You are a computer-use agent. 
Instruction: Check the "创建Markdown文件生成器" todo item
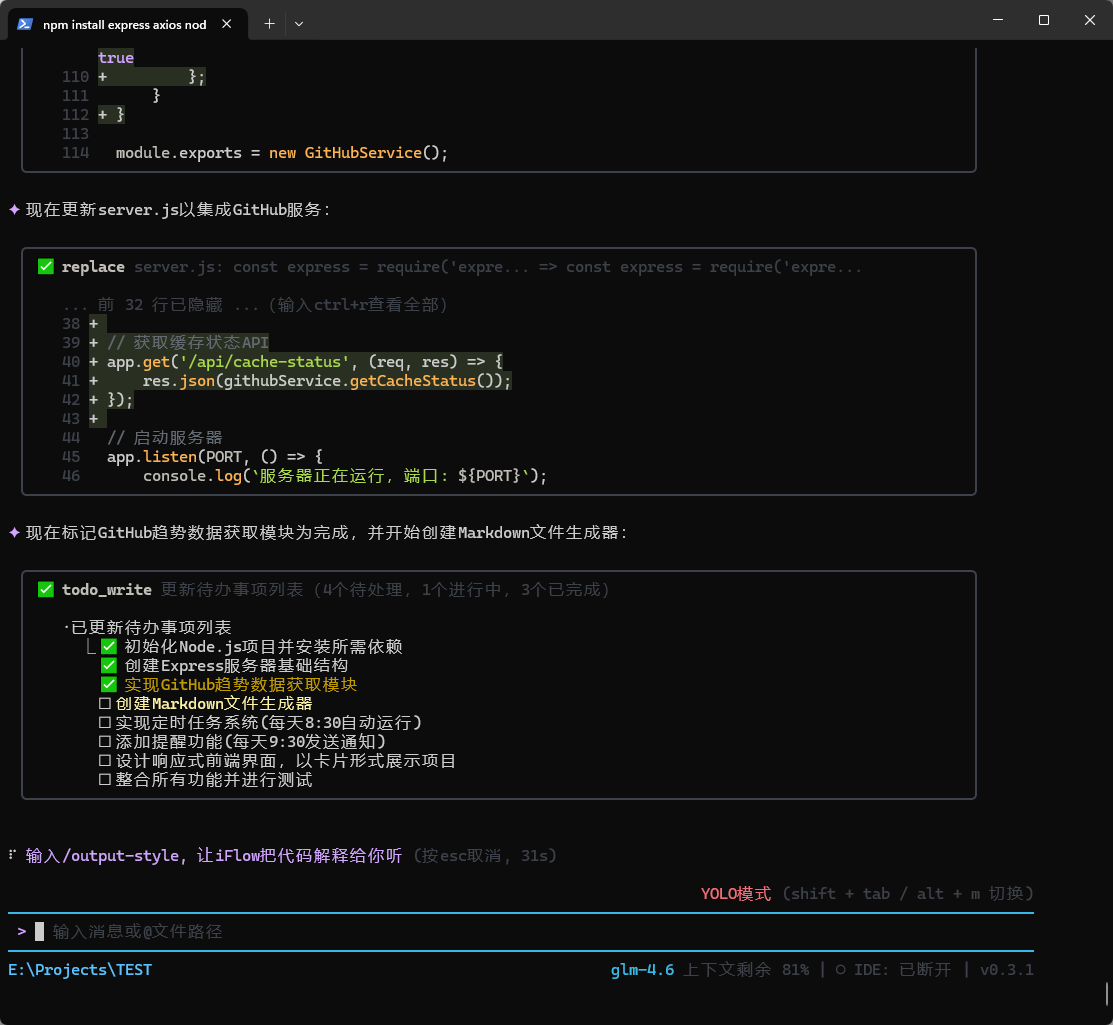pyautogui.click(x=105, y=703)
